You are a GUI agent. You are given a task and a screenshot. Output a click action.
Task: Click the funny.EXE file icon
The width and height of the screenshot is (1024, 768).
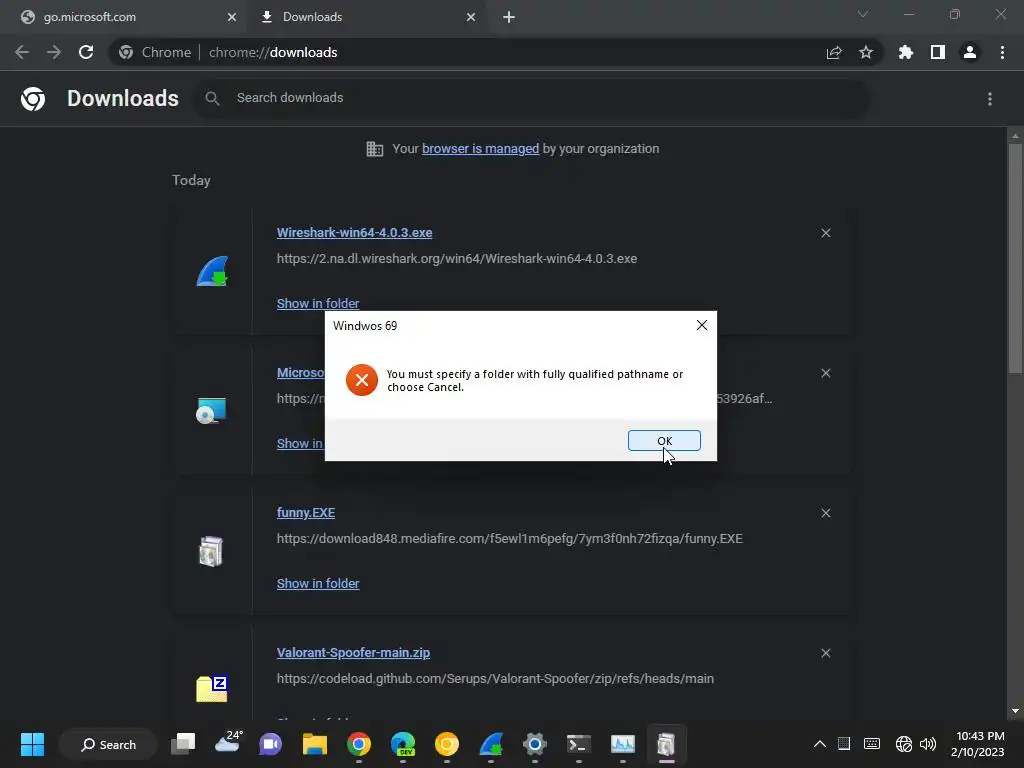click(210, 551)
